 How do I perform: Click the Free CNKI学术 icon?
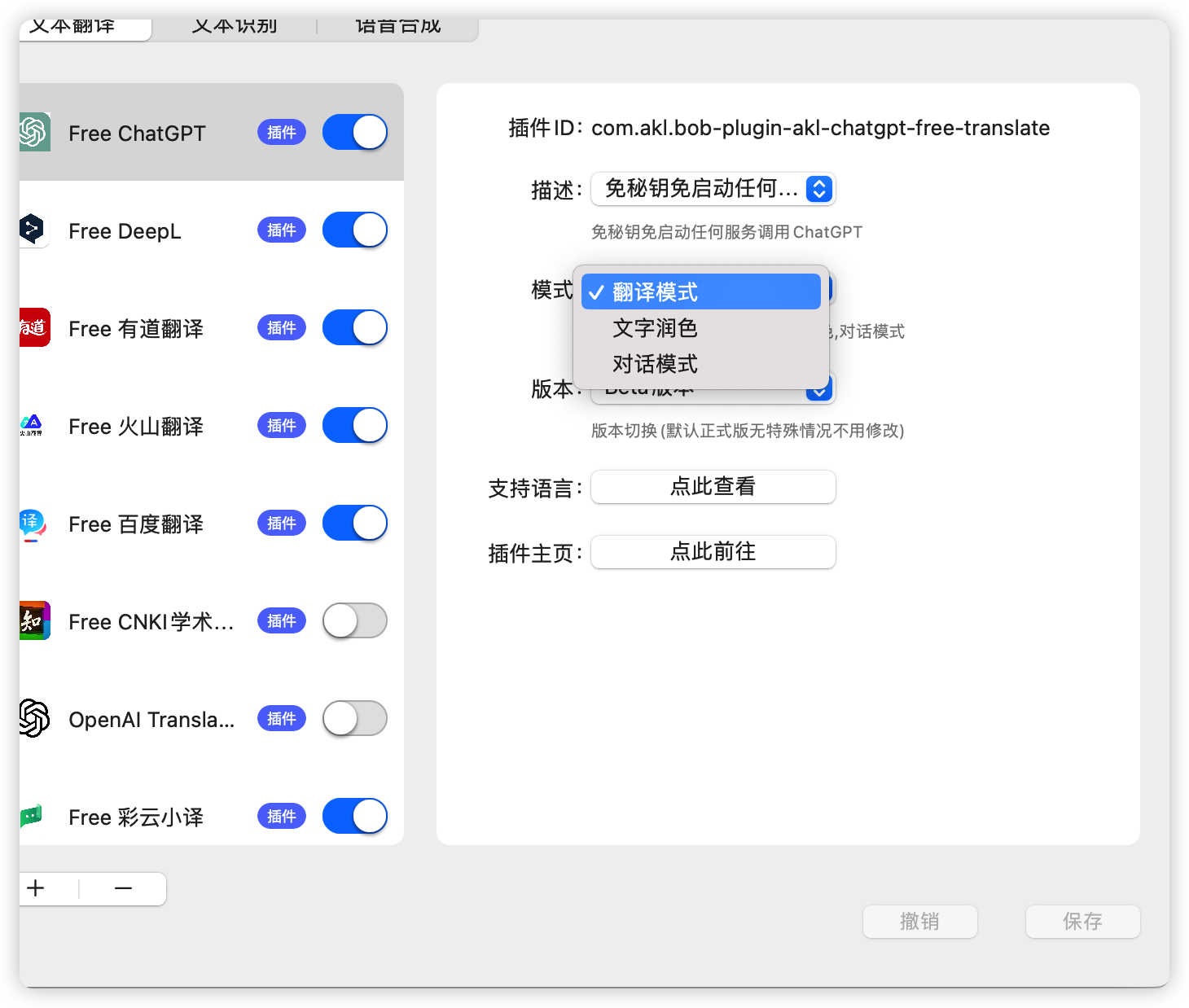coord(35,620)
